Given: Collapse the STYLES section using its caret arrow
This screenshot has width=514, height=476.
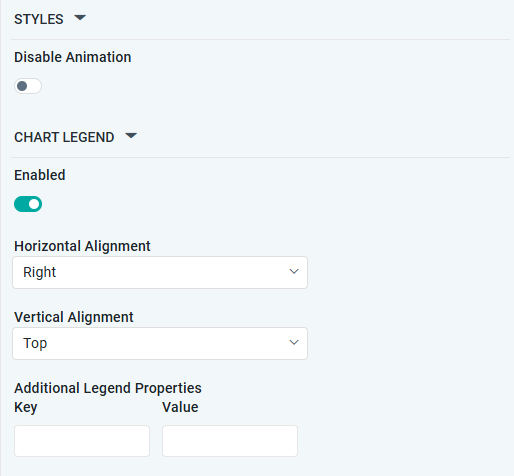Looking at the screenshot, I should point(80,18).
